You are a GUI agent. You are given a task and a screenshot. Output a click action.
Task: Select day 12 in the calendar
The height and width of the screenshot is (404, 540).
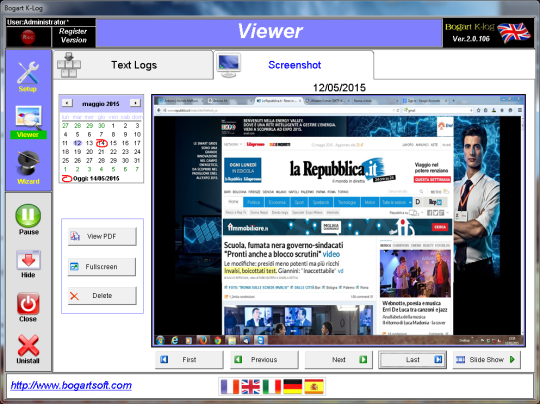coord(77,143)
